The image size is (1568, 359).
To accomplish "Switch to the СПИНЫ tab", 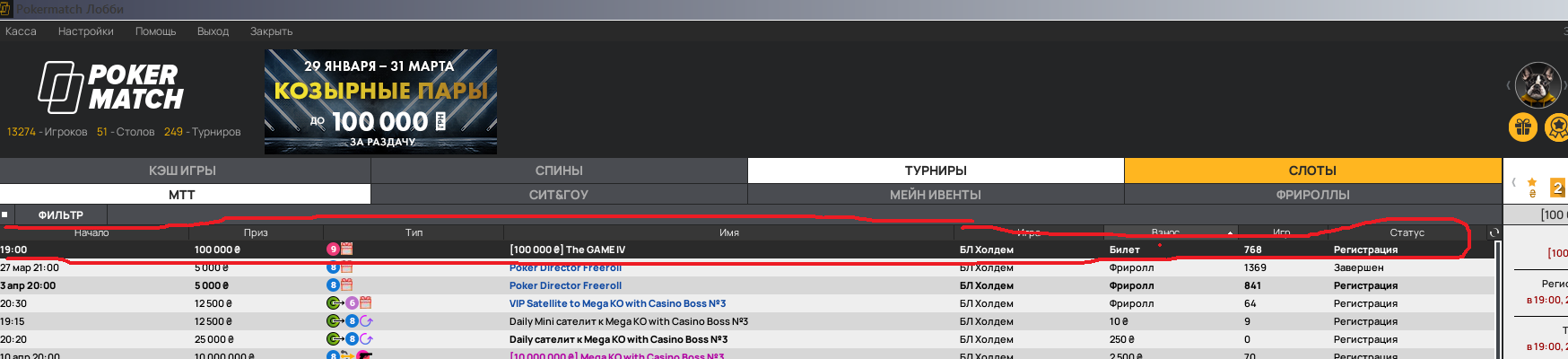I will [559, 171].
